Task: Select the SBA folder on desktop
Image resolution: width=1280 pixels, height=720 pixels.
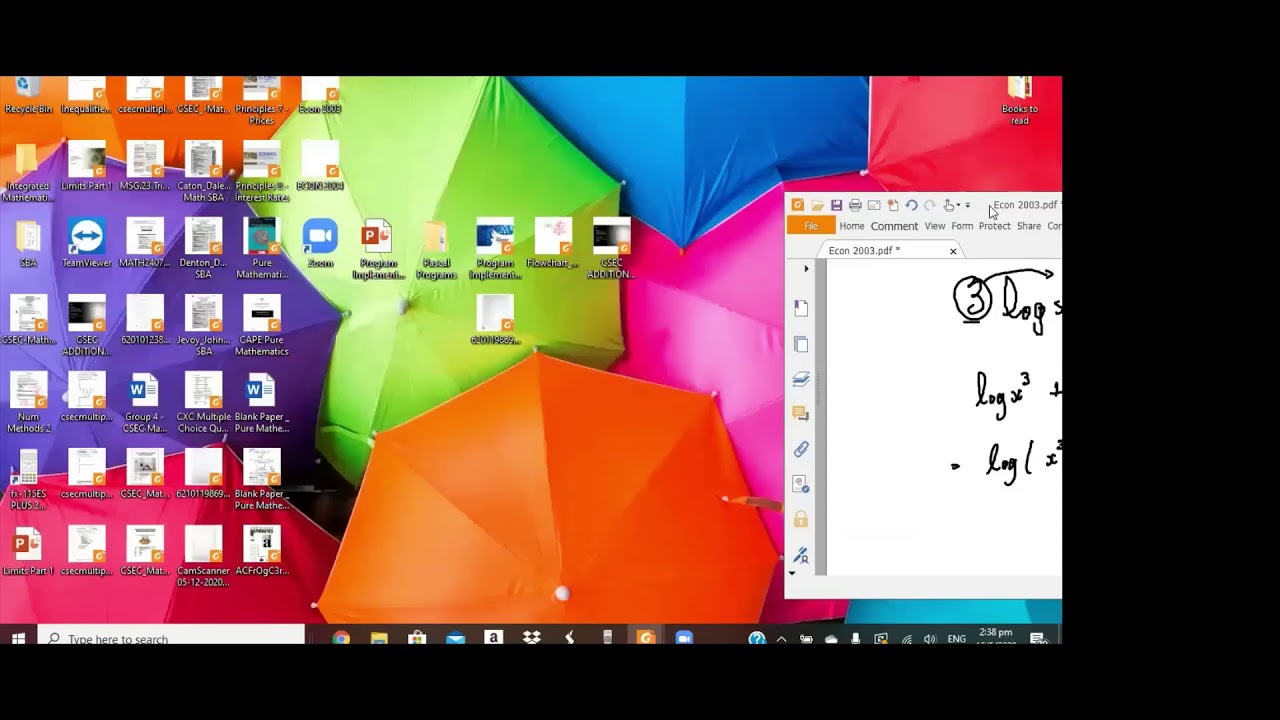Action: pos(28,244)
